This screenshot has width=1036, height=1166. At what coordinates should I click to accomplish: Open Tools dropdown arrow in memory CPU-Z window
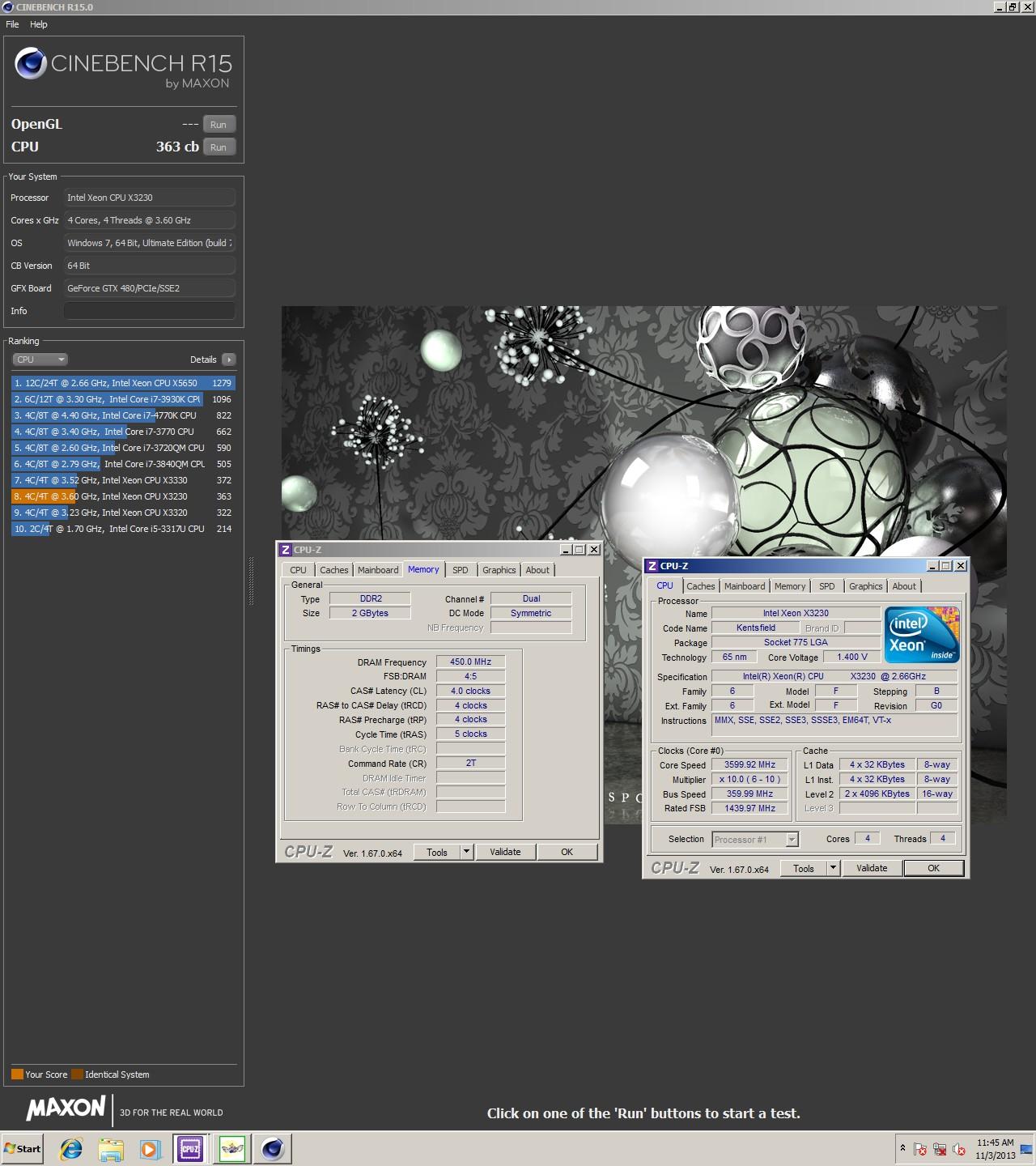tap(466, 852)
